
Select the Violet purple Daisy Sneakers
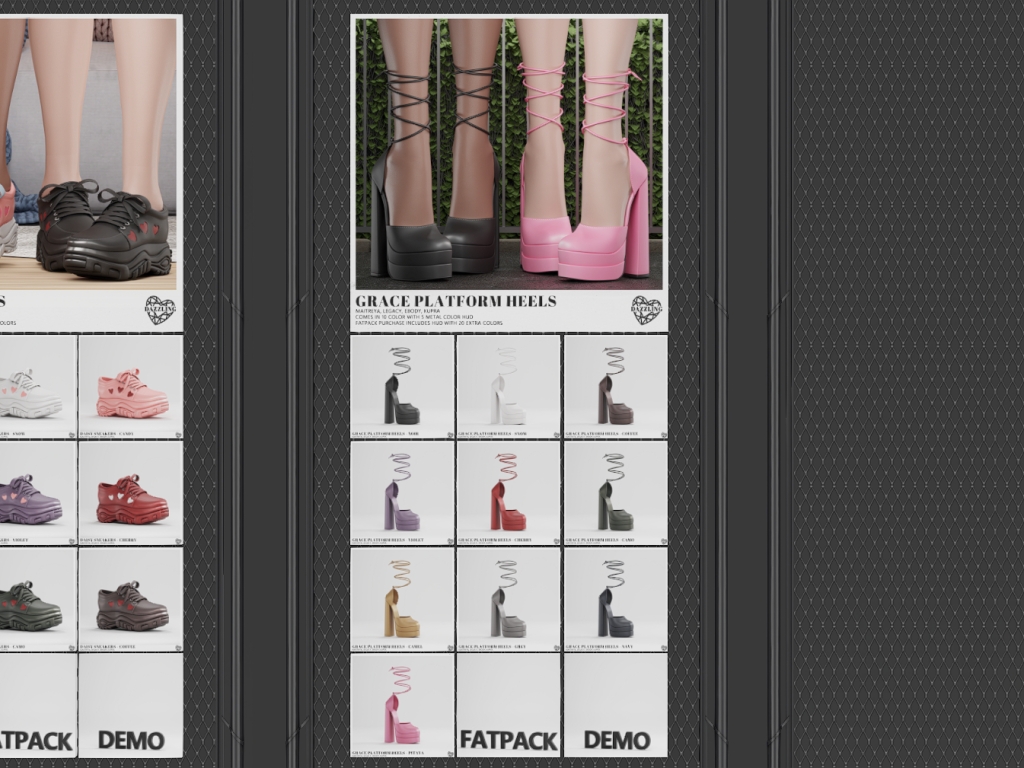[36, 493]
